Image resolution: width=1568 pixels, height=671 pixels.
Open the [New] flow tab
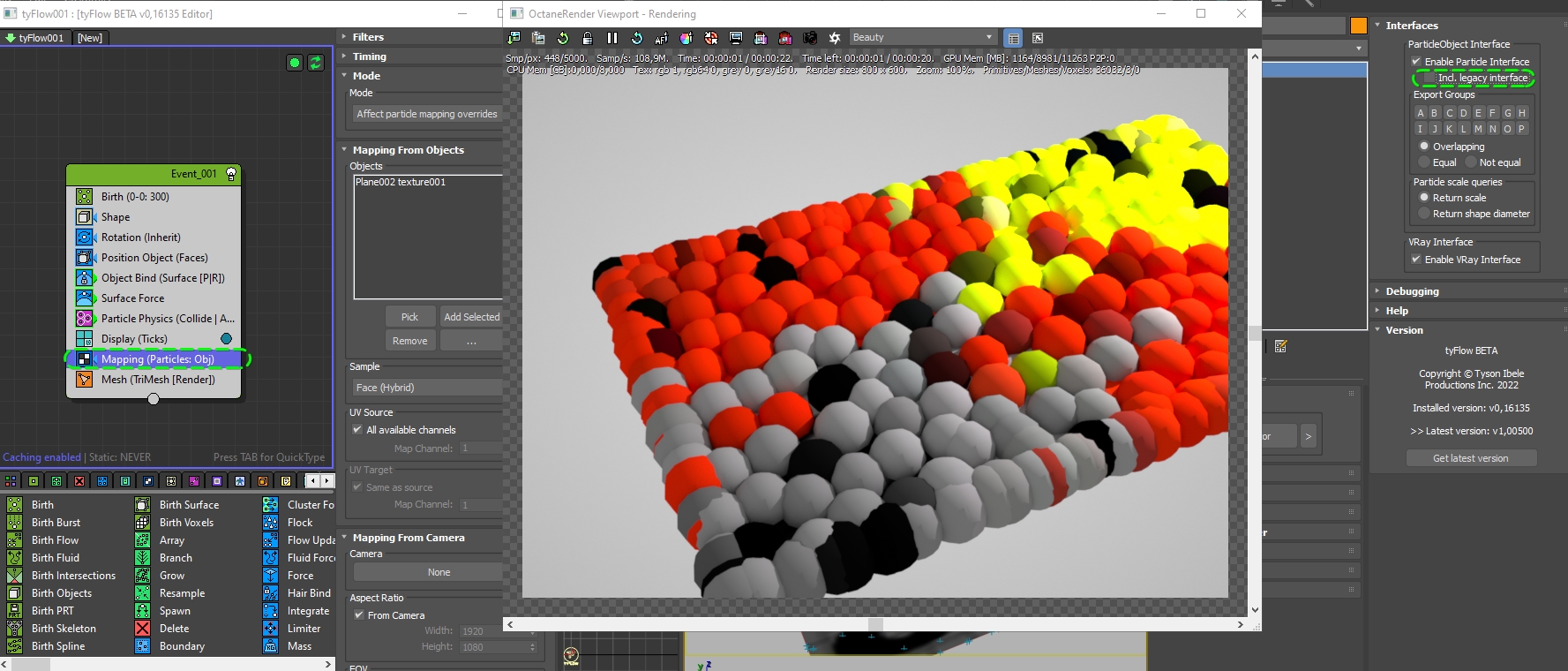tap(90, 38)
